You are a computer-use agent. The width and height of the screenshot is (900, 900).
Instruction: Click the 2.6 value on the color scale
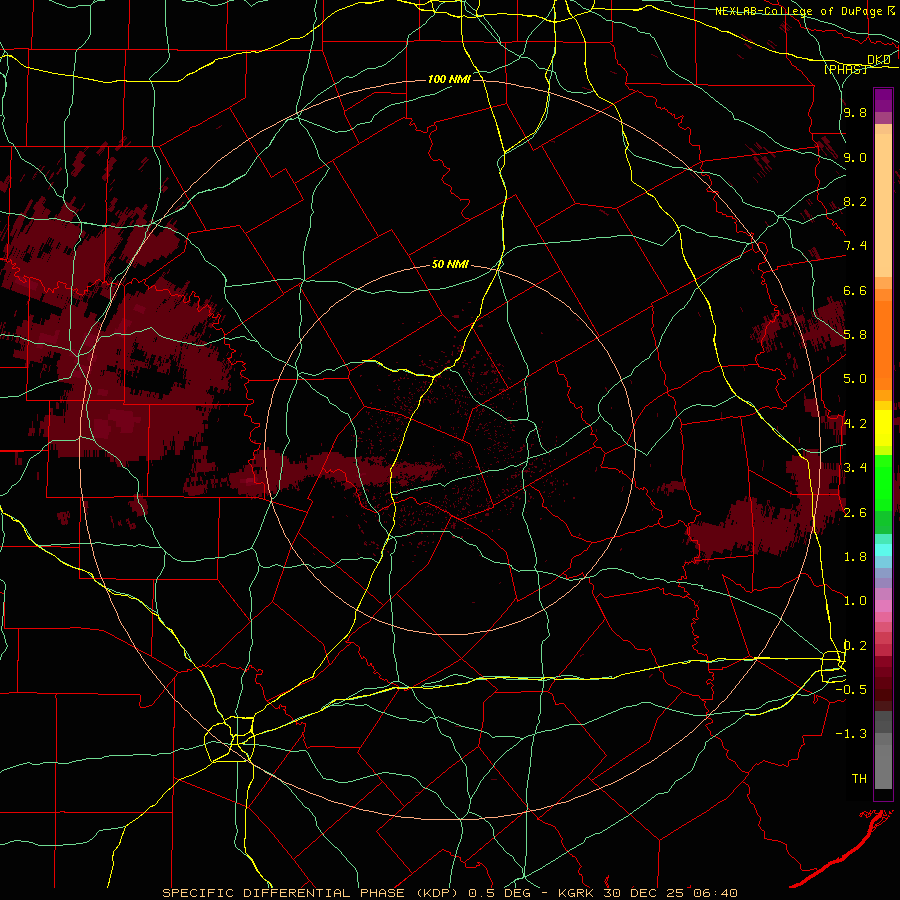point(855,513)
